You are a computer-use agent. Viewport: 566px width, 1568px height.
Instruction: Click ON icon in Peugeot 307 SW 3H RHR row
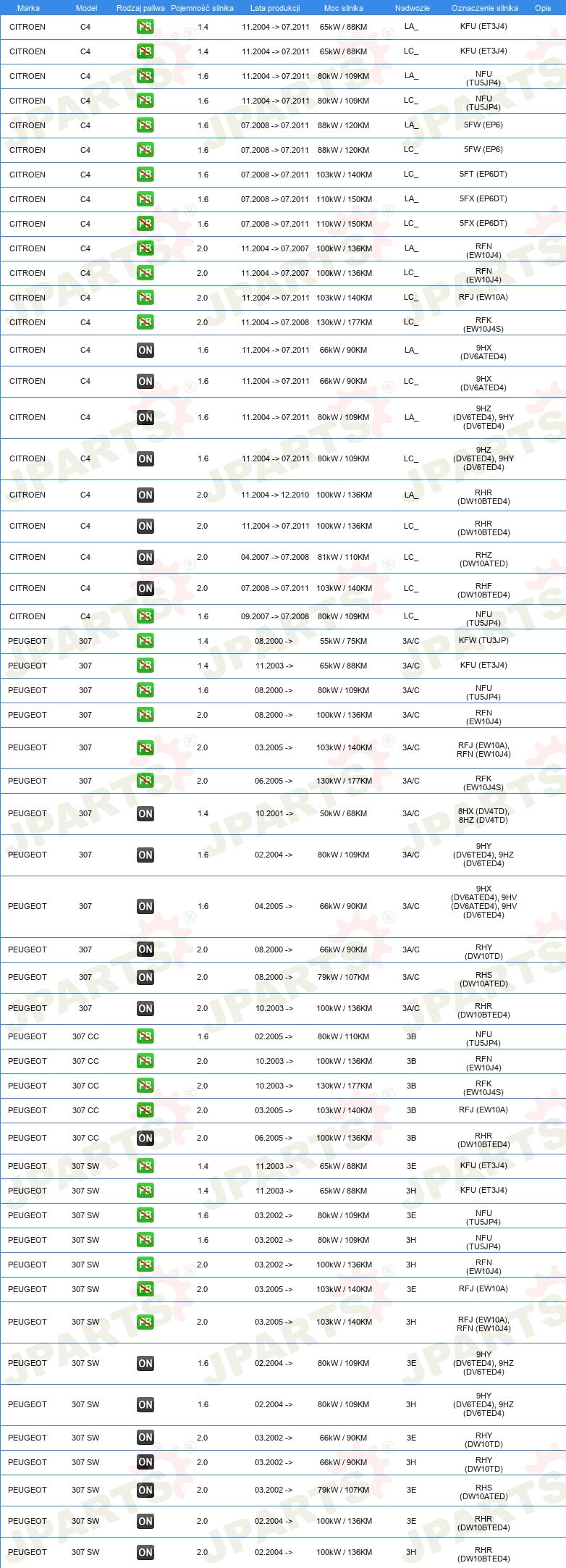pos(145,1553)
